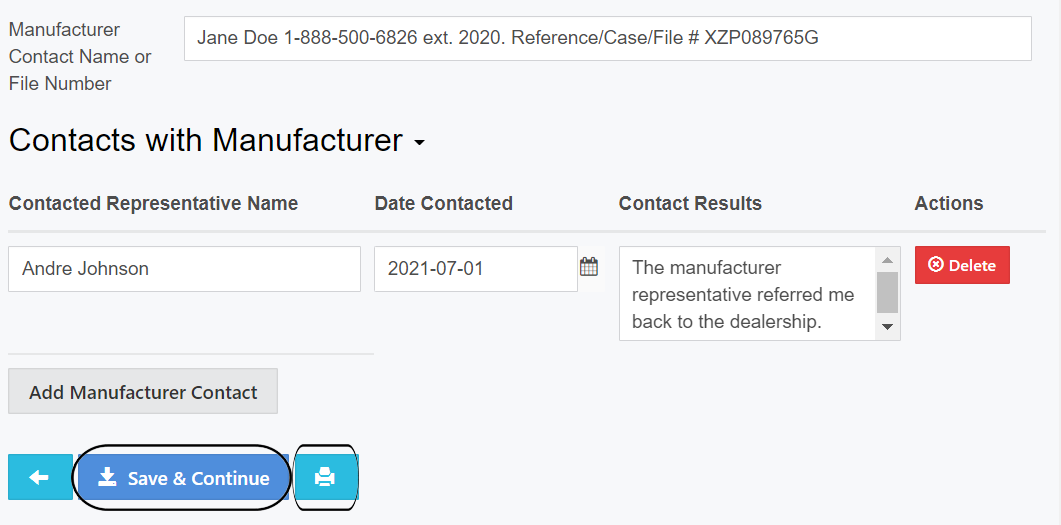This screenshot has height=525, width=1061.
Task: Click the Contacted Representative Name column header
Action: pos(154,203)
